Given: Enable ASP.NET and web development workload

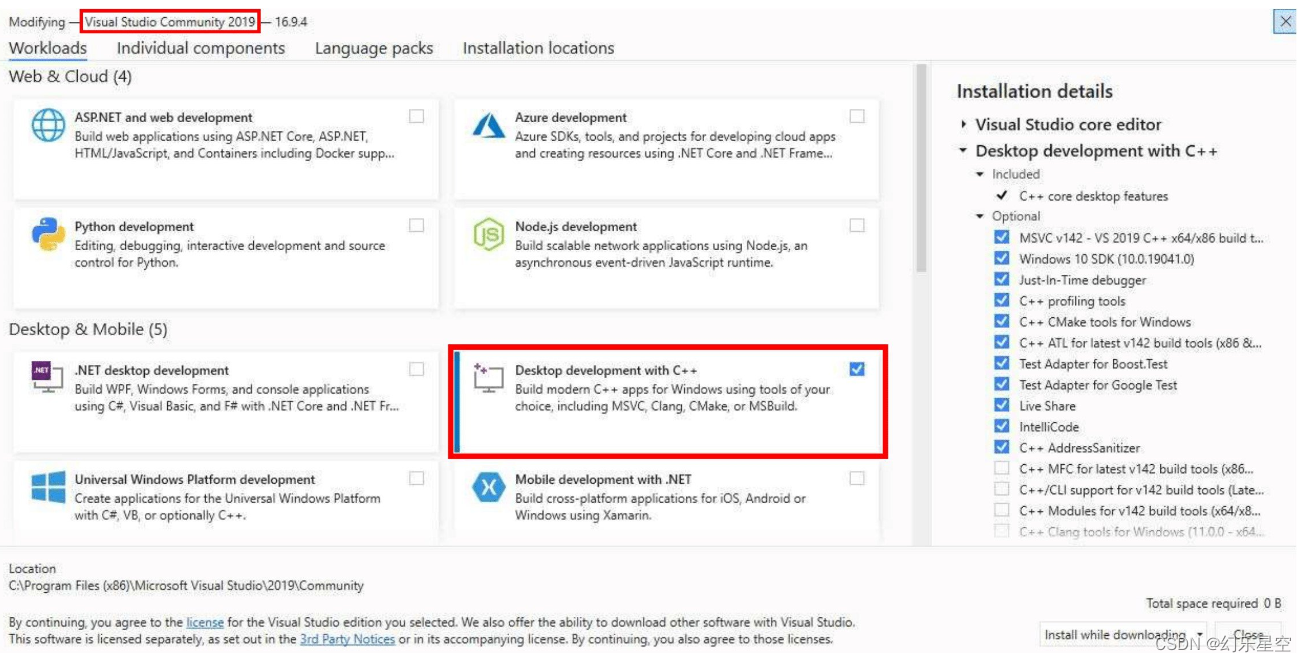Looking at the screenshot, I should coord(416,117).
